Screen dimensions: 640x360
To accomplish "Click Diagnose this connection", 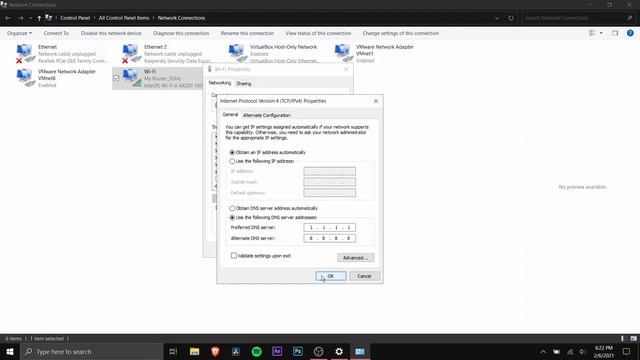I will tap(181, 33).
